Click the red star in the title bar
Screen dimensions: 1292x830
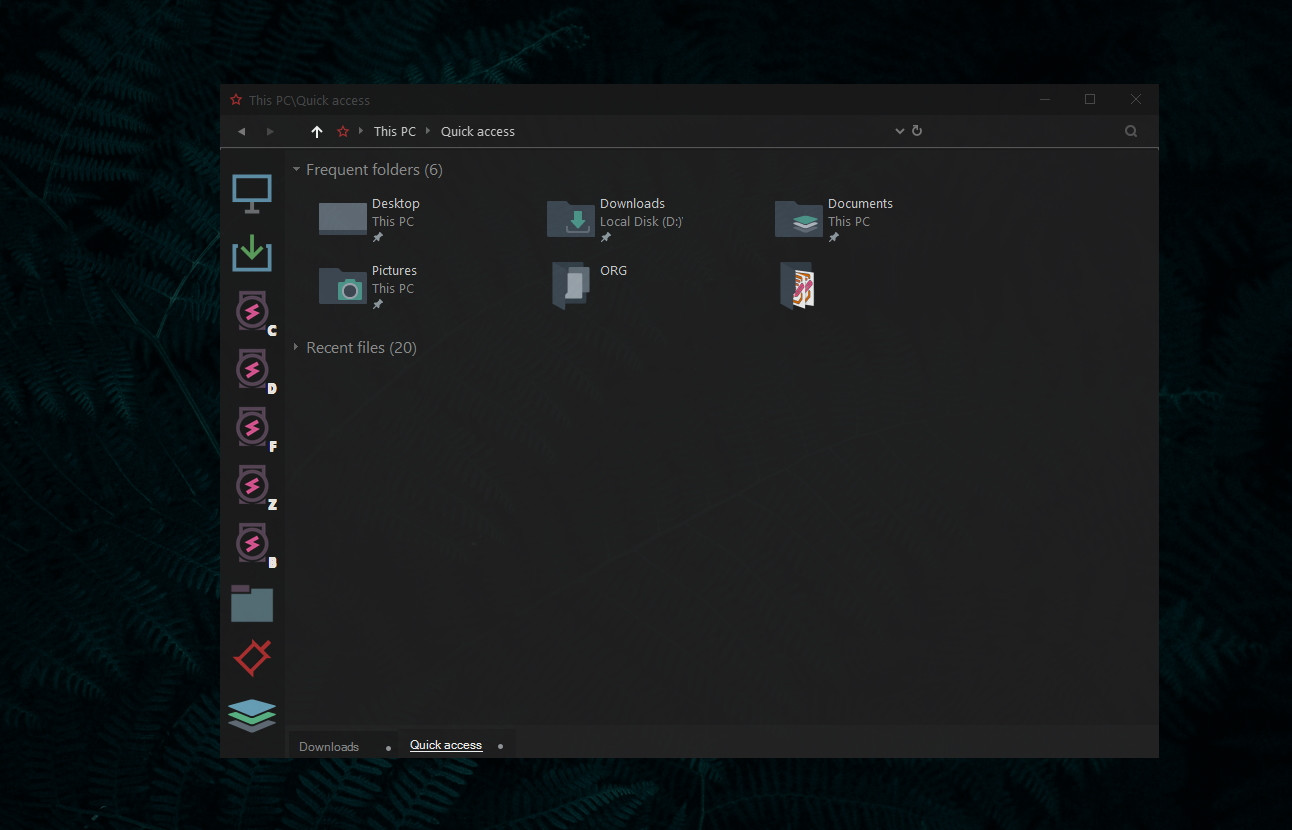tap(236, 100)
